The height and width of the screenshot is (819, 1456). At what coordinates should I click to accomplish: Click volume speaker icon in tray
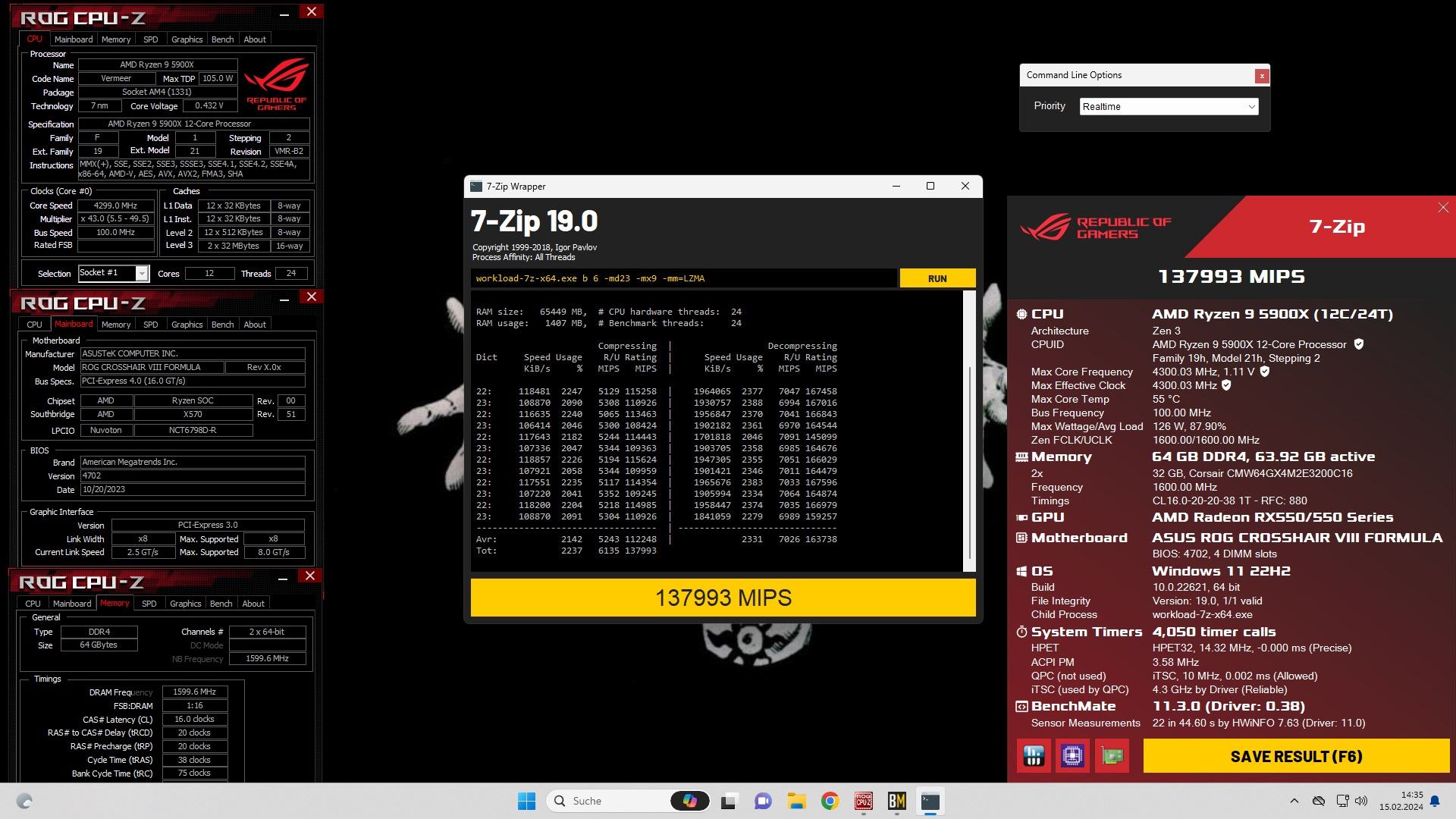point(1361,801)
